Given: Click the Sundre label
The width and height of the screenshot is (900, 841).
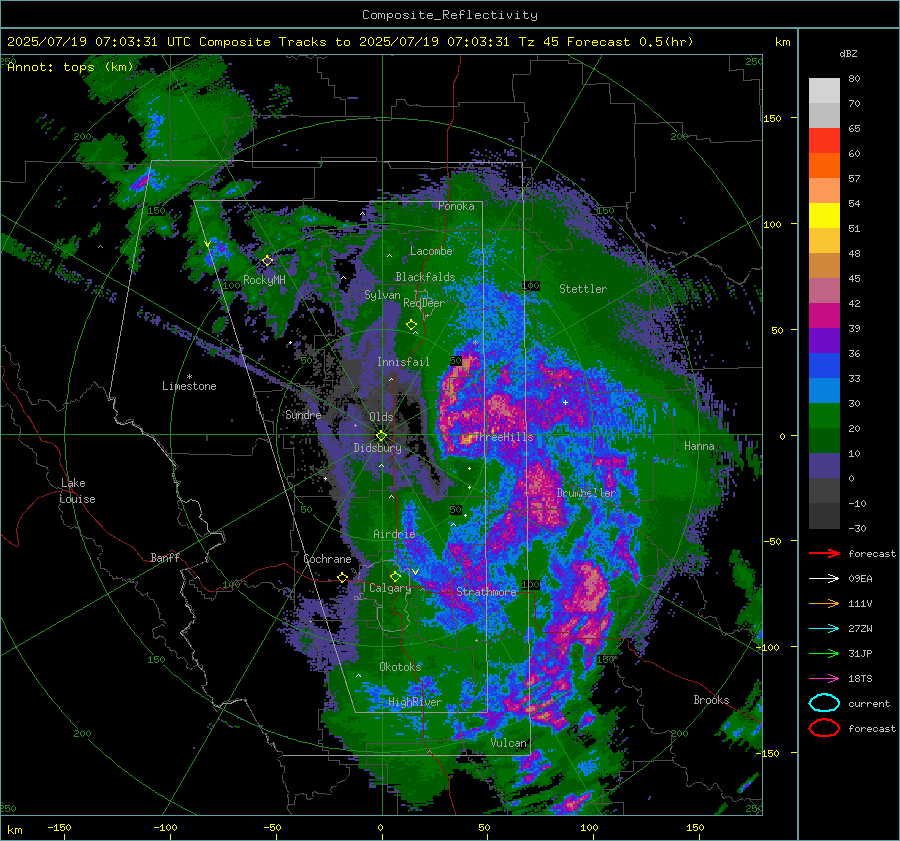Looking at the screenshot, I should click(x=303, y=415).
